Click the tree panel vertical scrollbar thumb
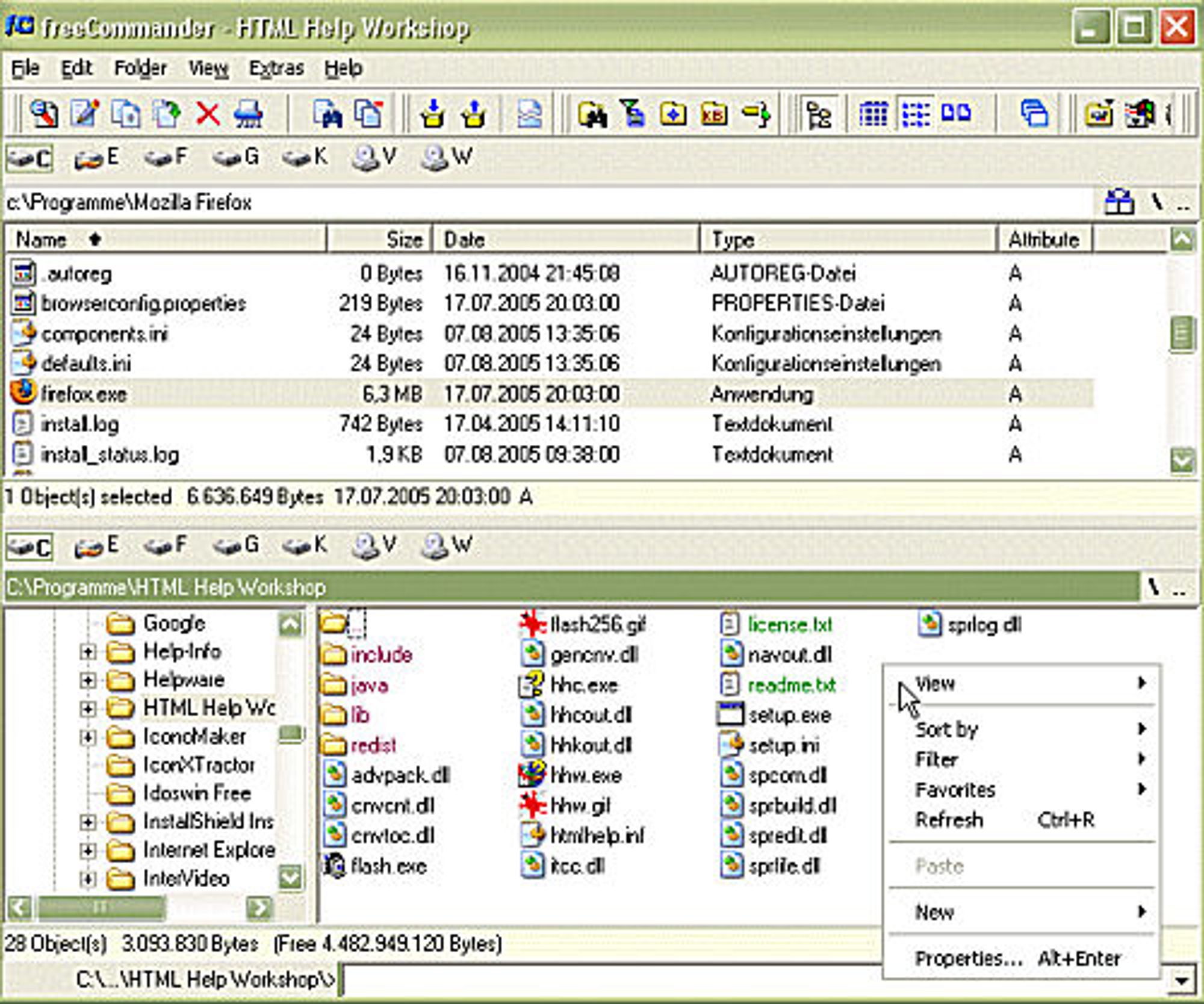The image size is (1204, 1004). click(291, 734)
